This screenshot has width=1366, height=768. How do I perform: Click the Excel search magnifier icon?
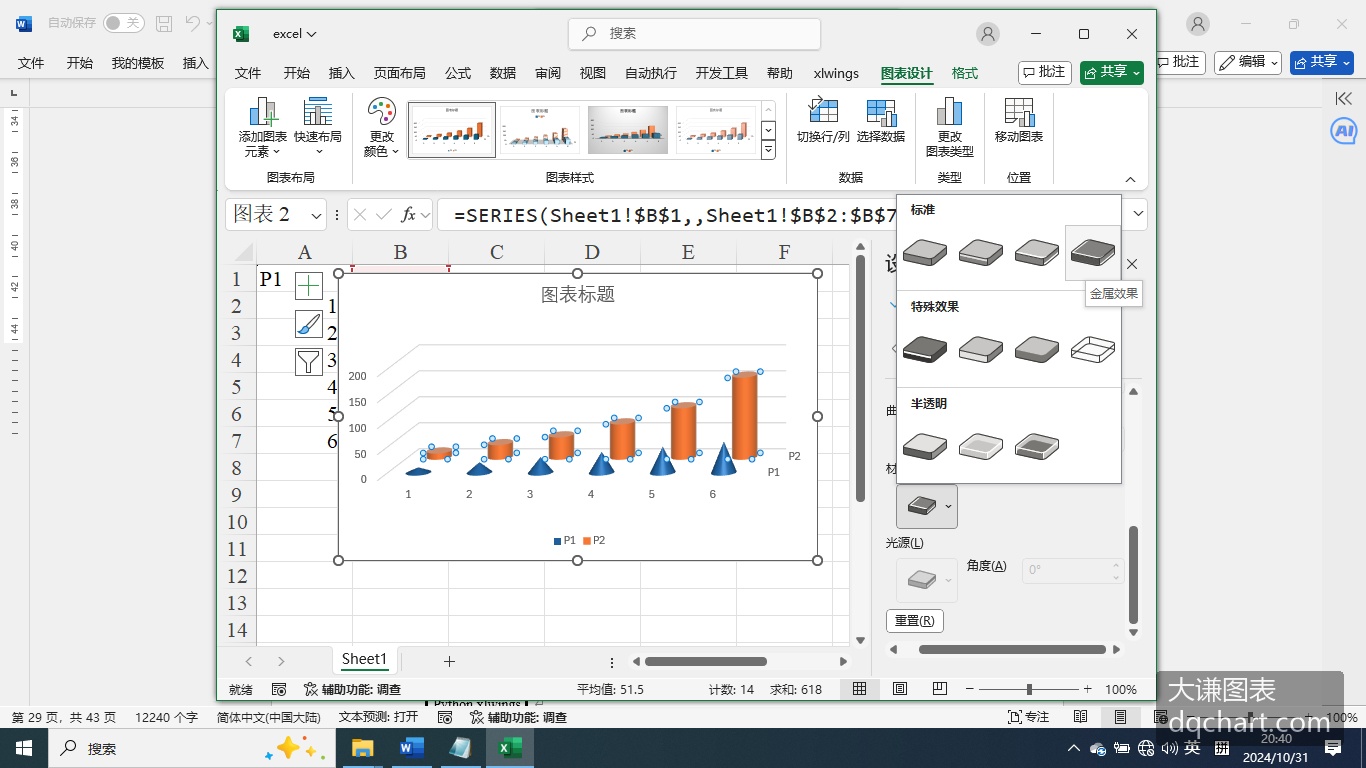(x=590, y=34)
